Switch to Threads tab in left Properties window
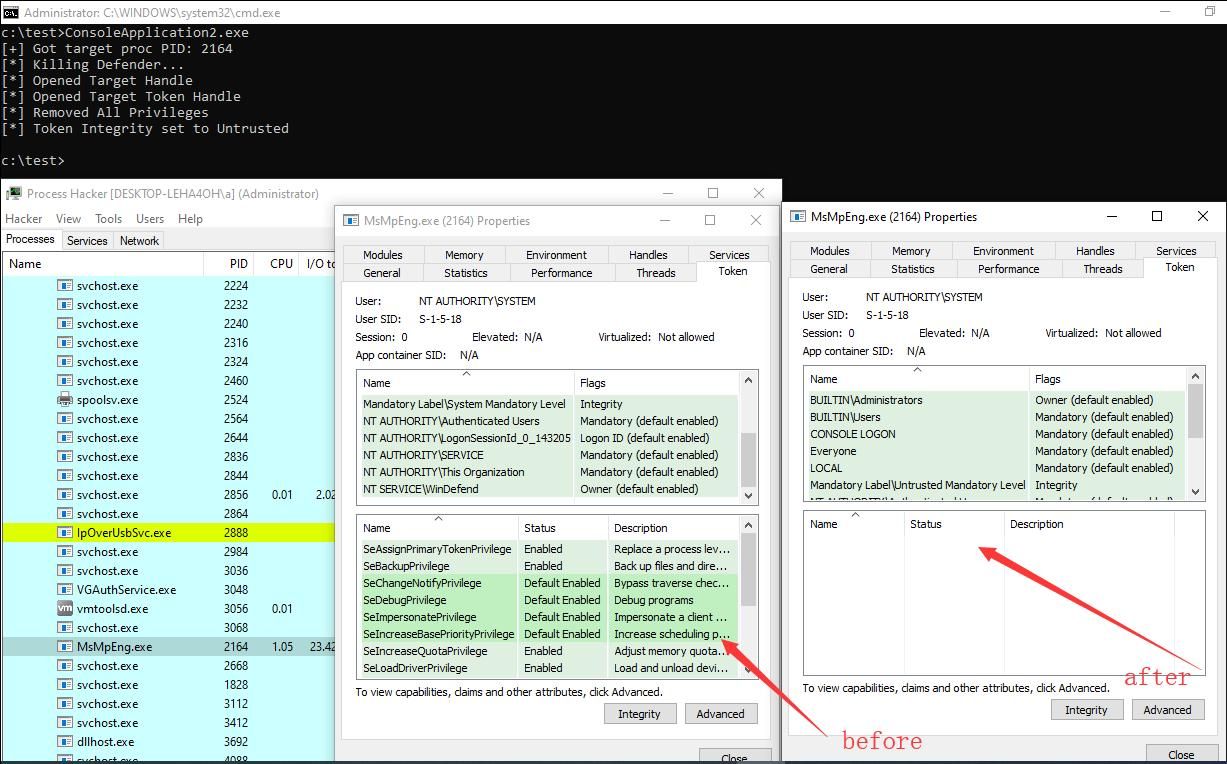 point(656,273)
